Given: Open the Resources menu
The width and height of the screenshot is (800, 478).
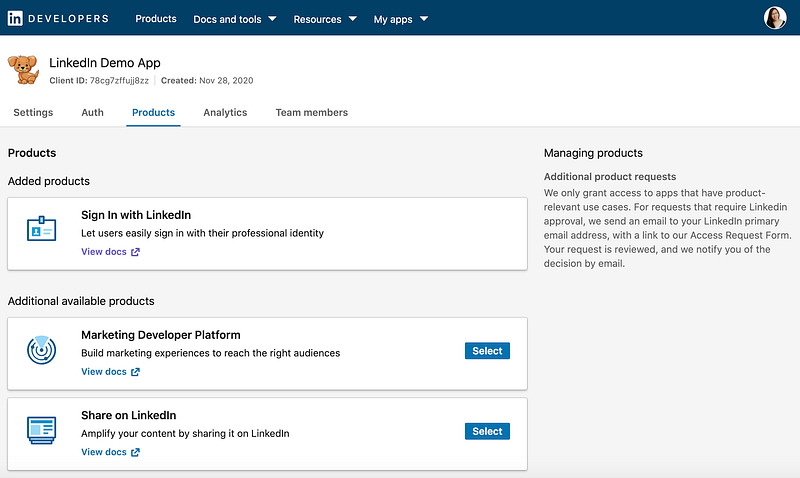Looking at the screenshot, I should (x=325, y=19).
